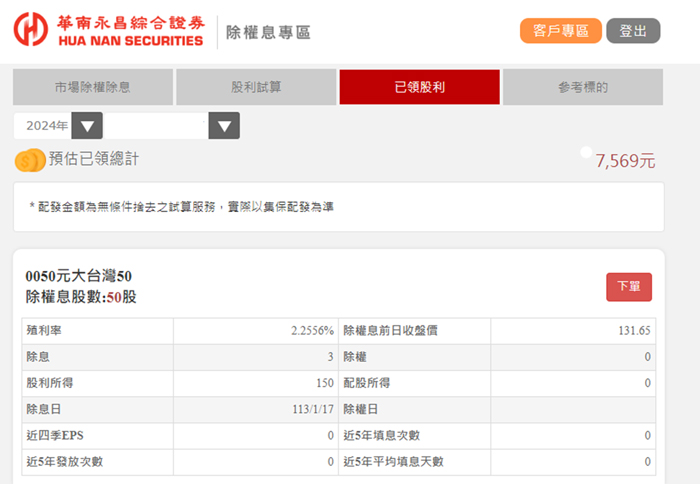
Task: Click the Hua Nan Securities logo icon
Action: (x=30, y=29)
